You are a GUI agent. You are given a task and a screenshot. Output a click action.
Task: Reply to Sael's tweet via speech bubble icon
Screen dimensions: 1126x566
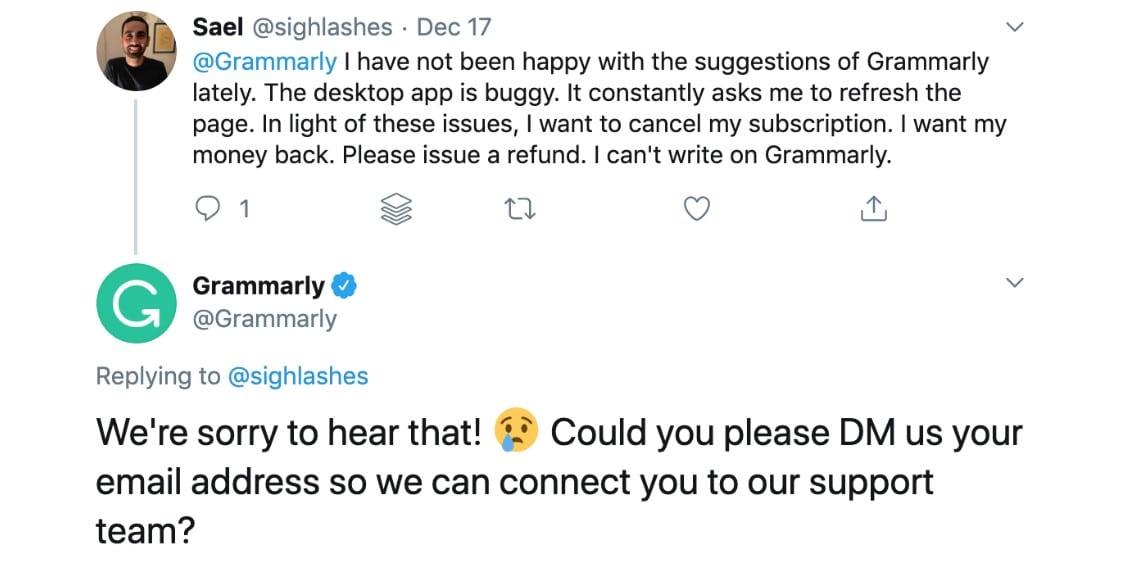[207, 208]
